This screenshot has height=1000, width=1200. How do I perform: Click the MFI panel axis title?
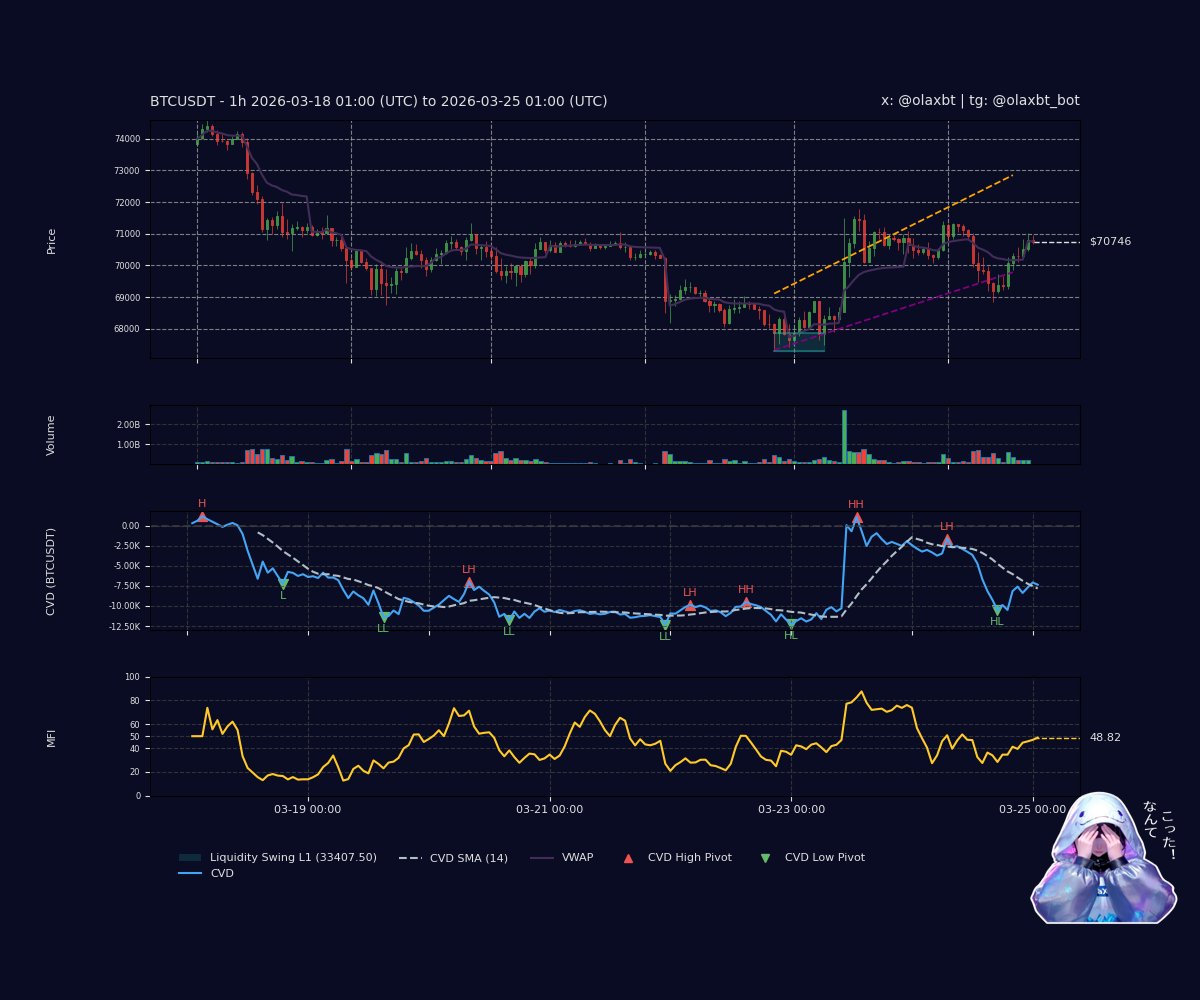[x=51, y=738]
